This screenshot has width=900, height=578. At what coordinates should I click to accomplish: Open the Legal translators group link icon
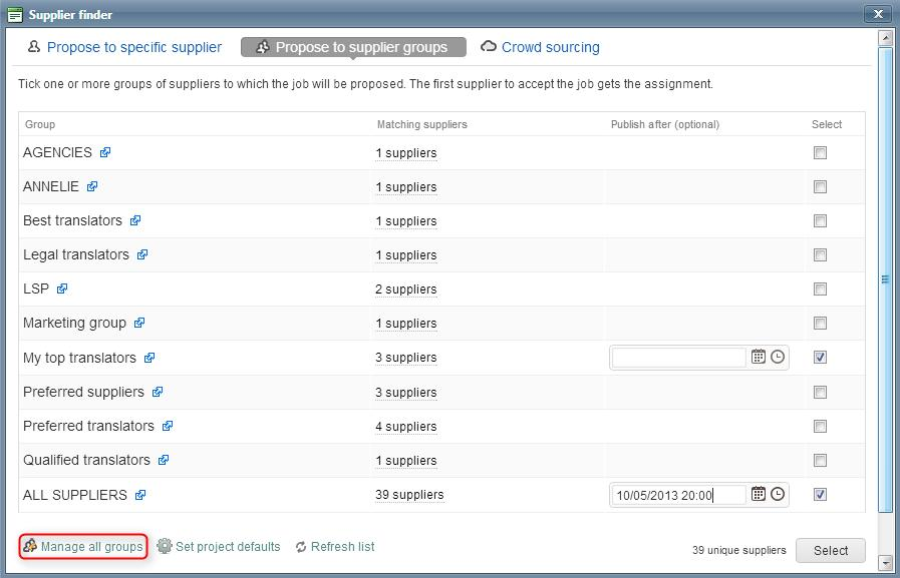point(142,255)
